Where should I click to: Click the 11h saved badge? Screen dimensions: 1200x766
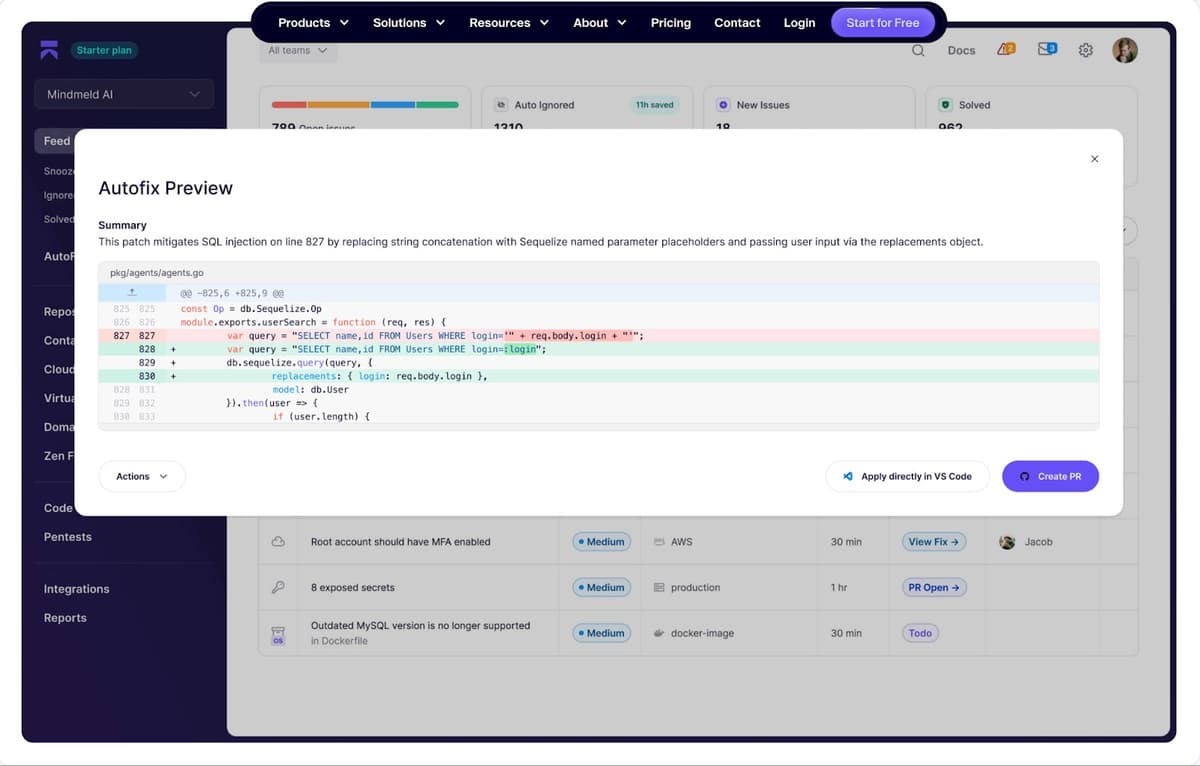[x=655, y=105]
